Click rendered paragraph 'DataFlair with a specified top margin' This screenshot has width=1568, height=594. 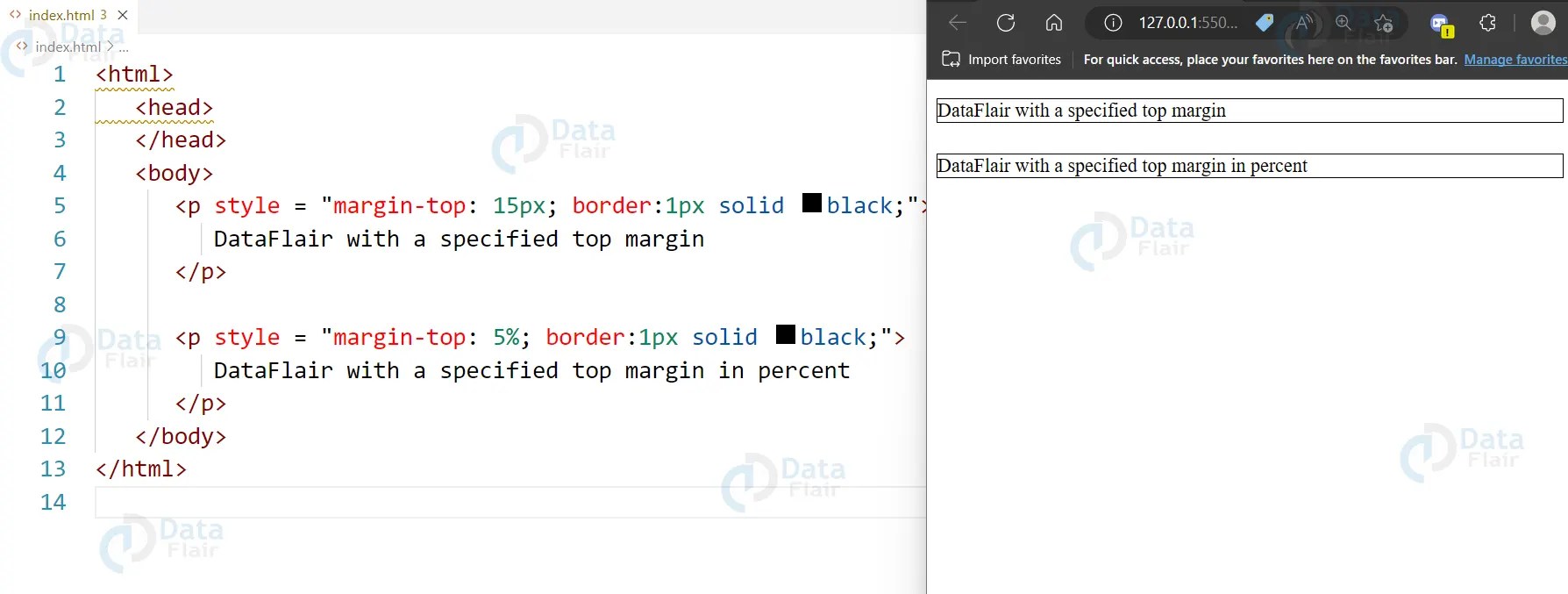tap(1250, 111)
